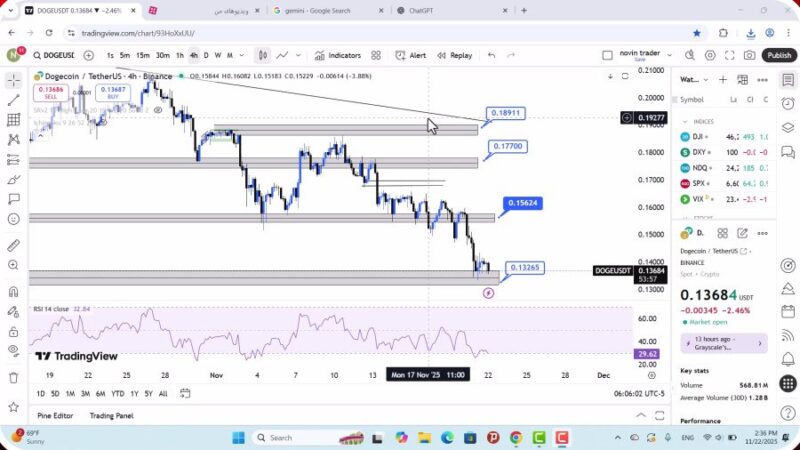Create a new Alert

coord(410,56)
